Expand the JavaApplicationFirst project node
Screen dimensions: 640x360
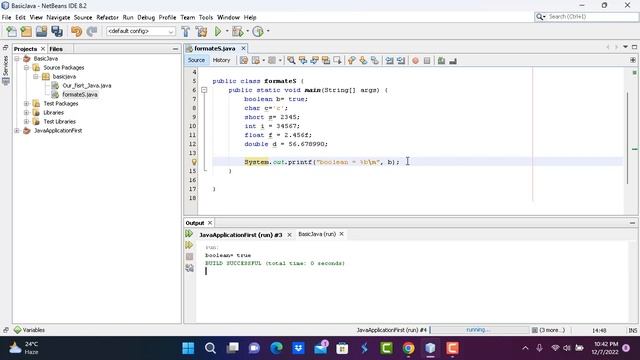[x=17, y=131]
